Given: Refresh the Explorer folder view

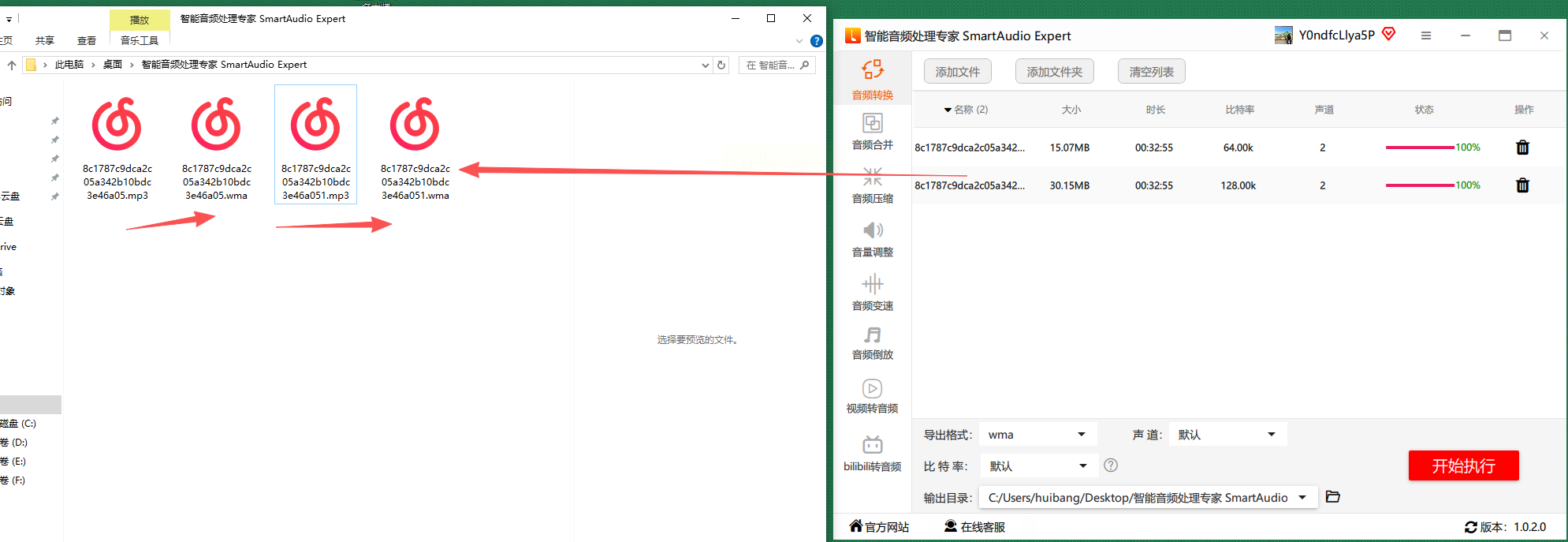Looking at the screenshot, I should click(721, 65).
